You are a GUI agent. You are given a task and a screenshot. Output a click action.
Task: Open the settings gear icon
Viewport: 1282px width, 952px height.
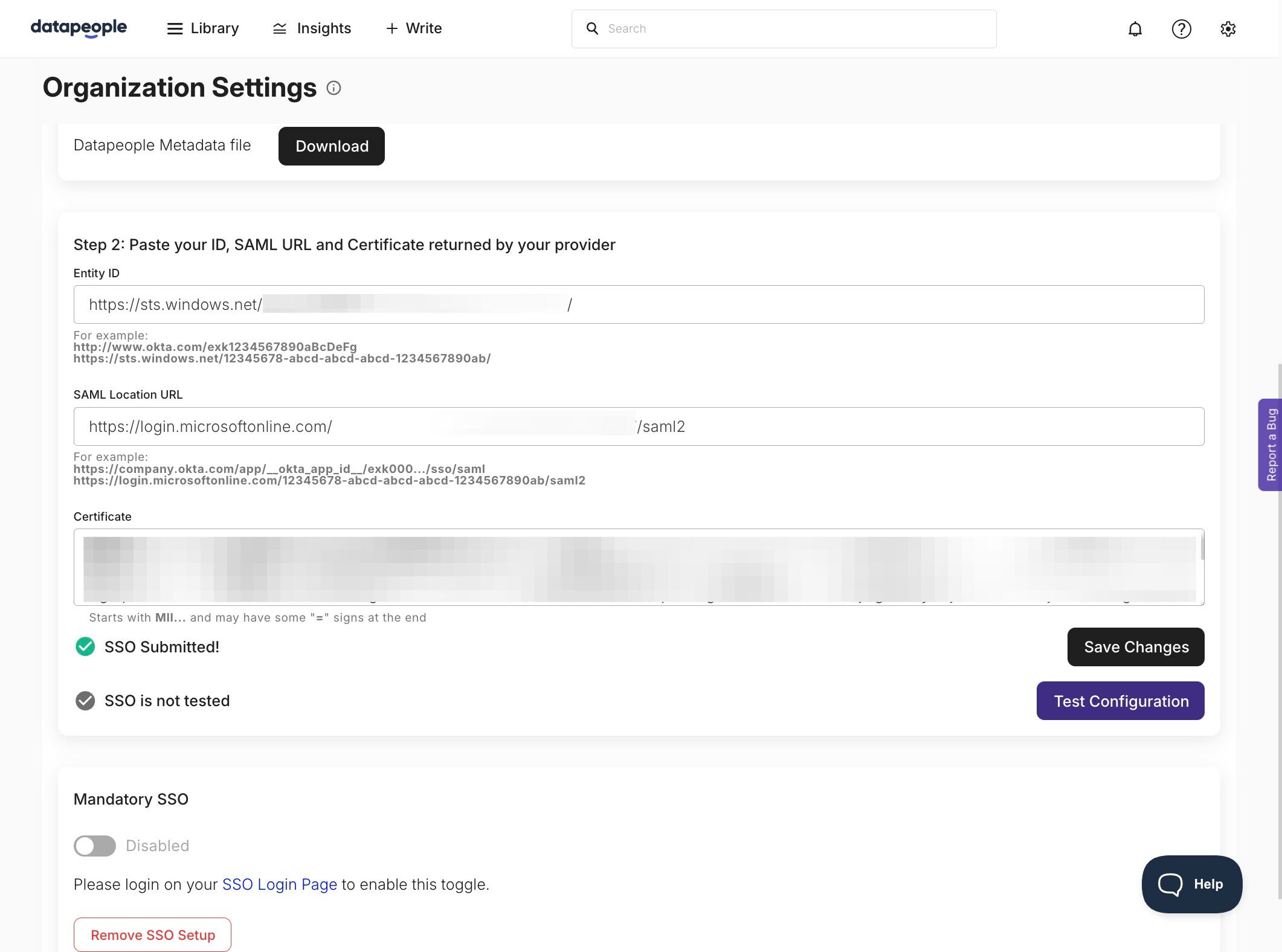pyautogui.click(x=1228, y=29)
